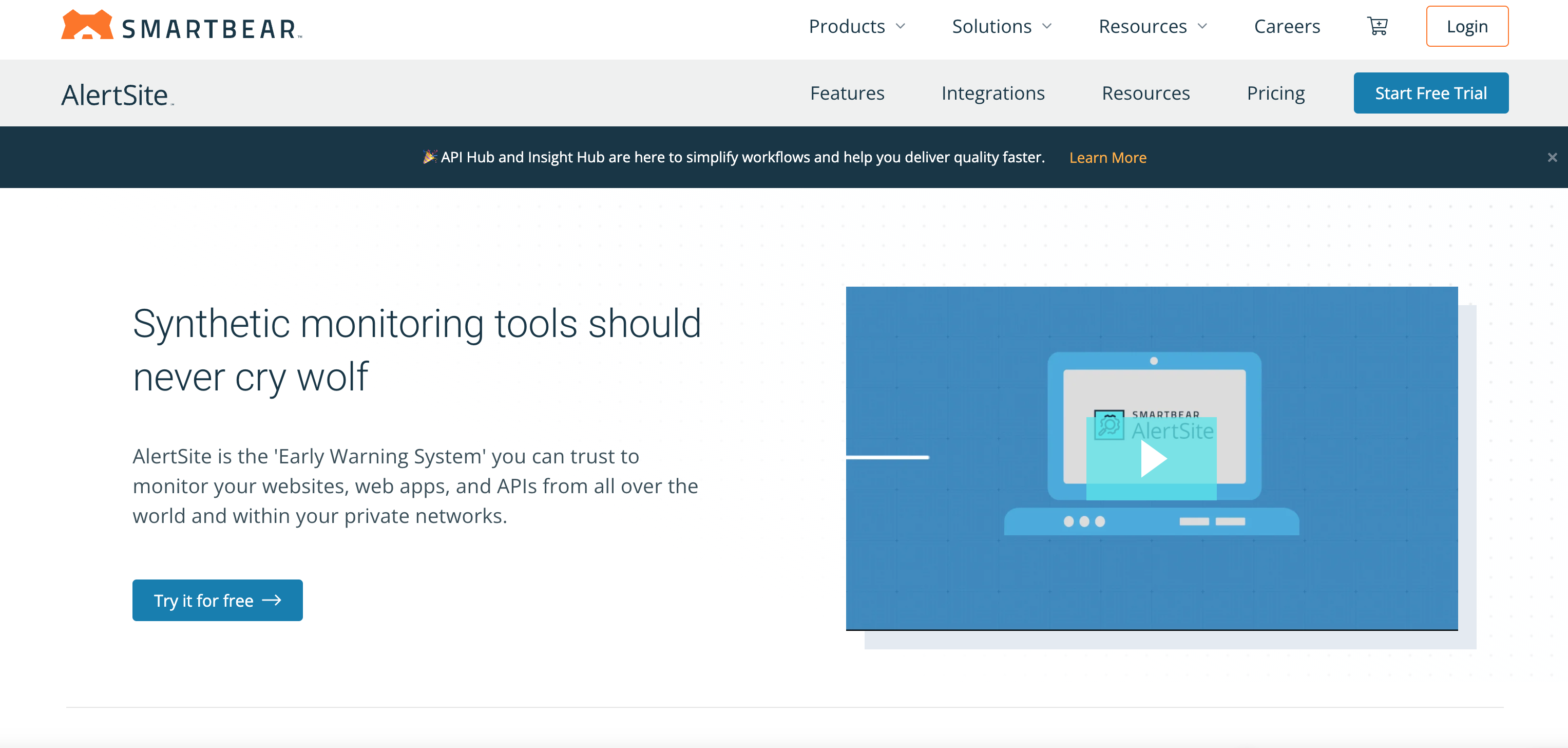Viewport: 1568px width, 748px height.
Task: Click the Start Free Trial button
Action: click(1431, 92)
